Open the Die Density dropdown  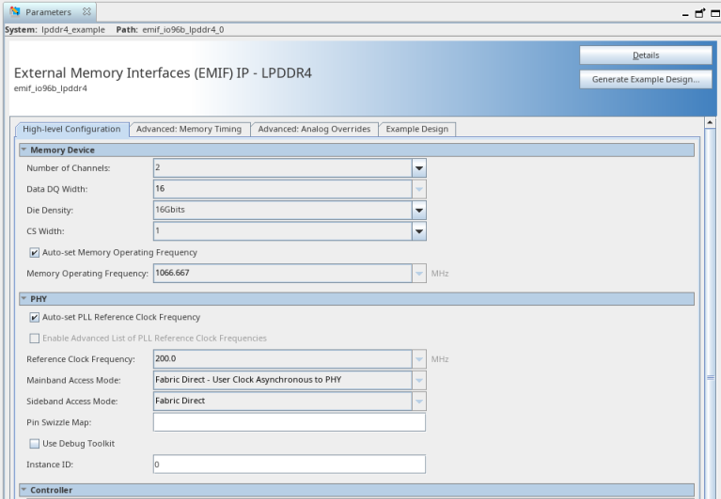pos(419,210)
